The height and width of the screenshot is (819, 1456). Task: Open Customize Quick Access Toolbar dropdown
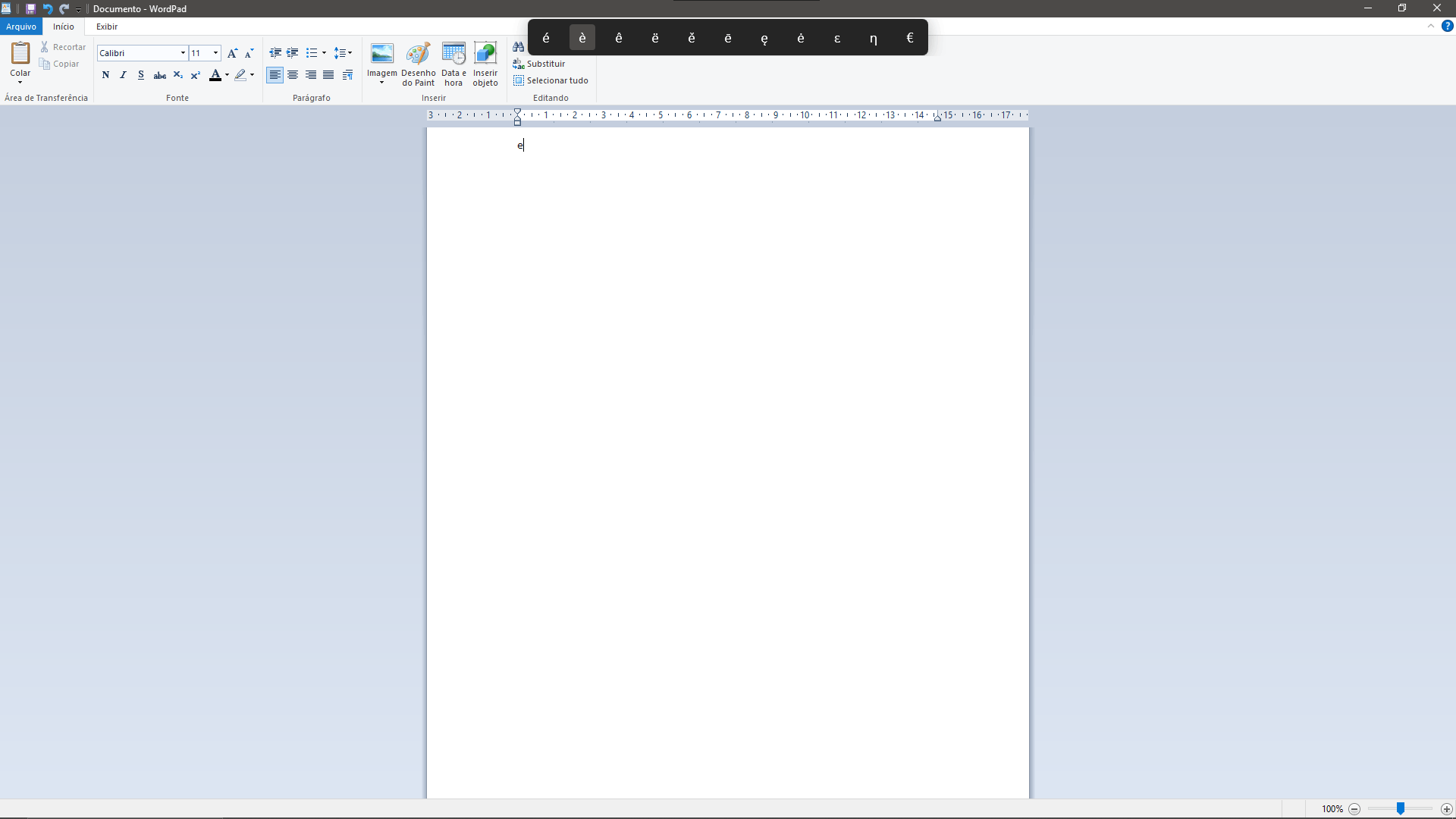[78, 9]
